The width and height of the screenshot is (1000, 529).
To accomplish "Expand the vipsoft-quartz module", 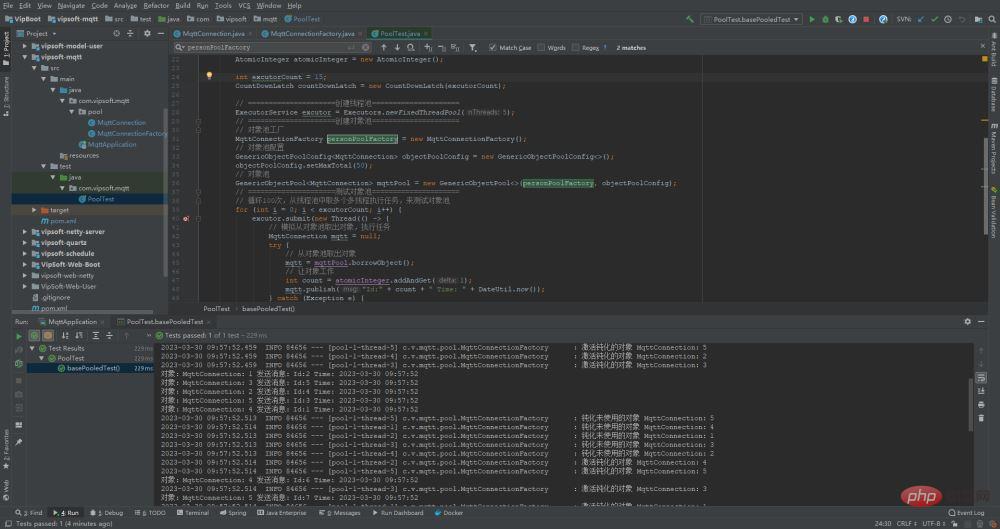I will 25,242.
